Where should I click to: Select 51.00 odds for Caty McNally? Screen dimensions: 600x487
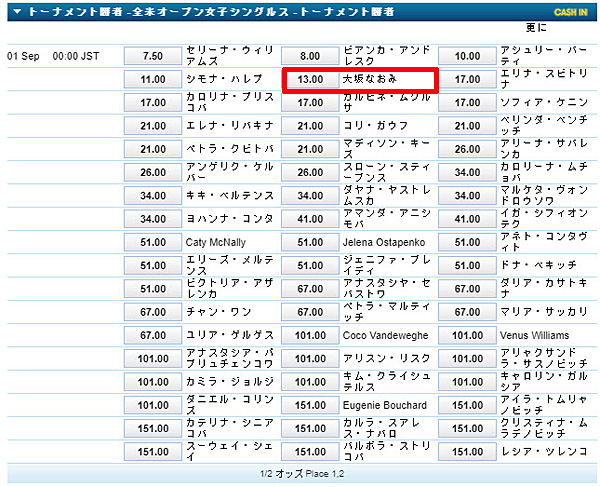(153, 242)
